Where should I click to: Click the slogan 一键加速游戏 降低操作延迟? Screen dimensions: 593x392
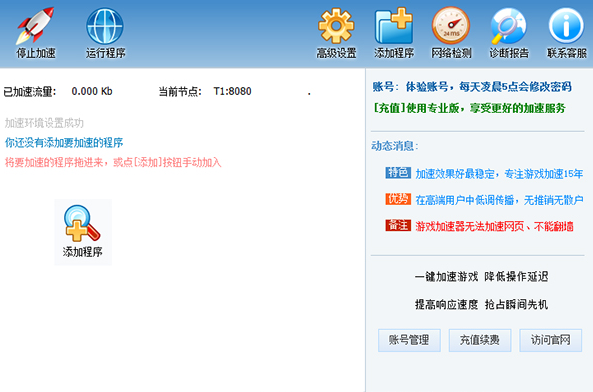click(481, 277)
